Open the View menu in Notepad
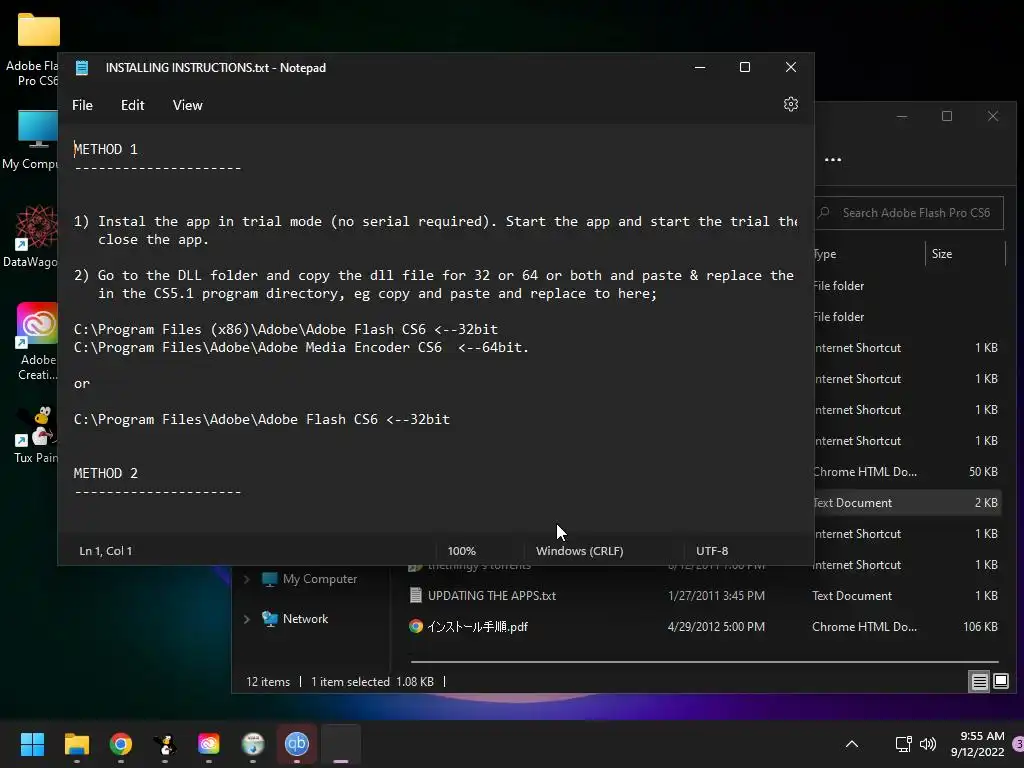 point(187,105)
